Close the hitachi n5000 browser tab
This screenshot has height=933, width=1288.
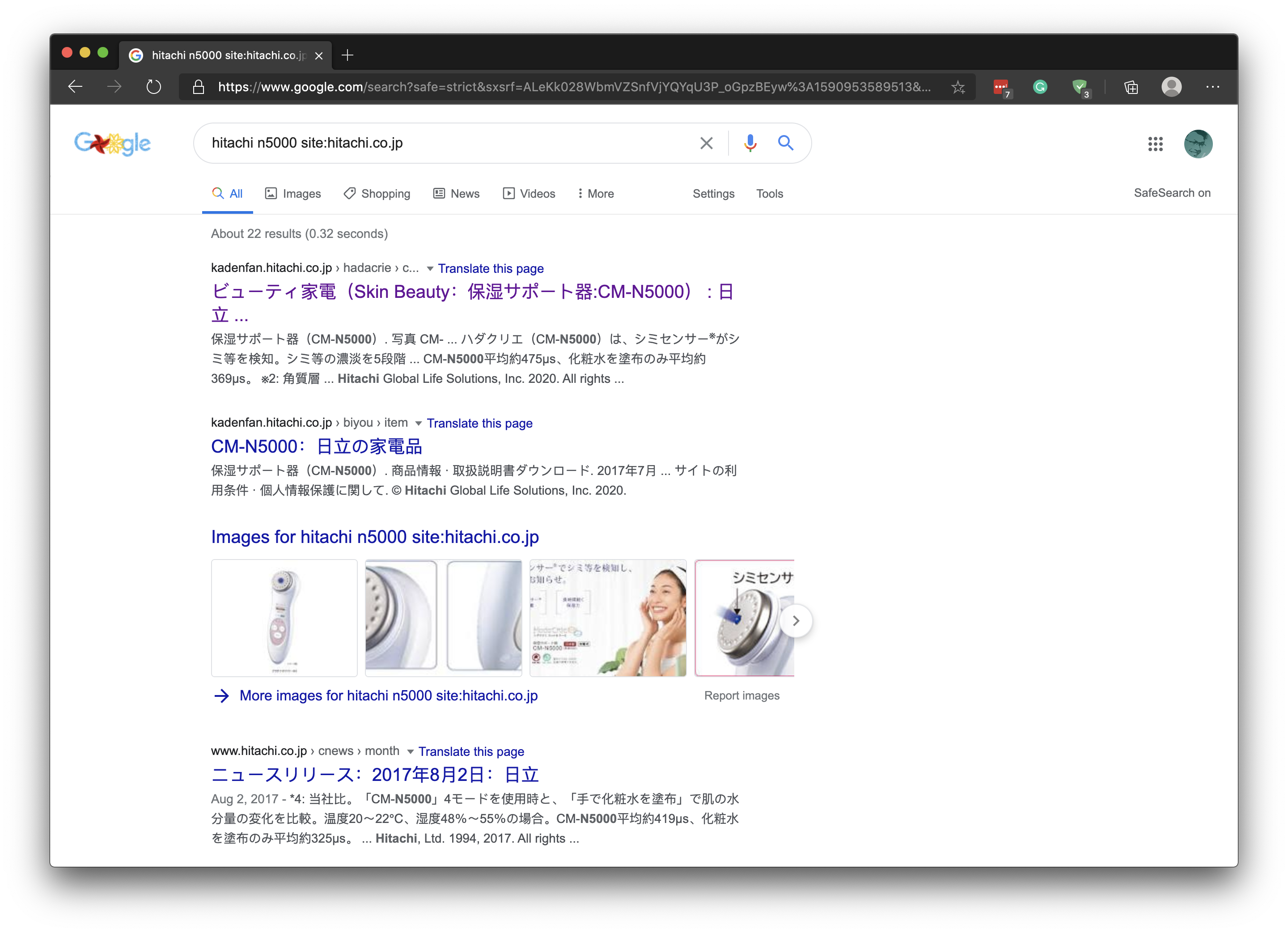pyautogui.click(x=318, y=55)
